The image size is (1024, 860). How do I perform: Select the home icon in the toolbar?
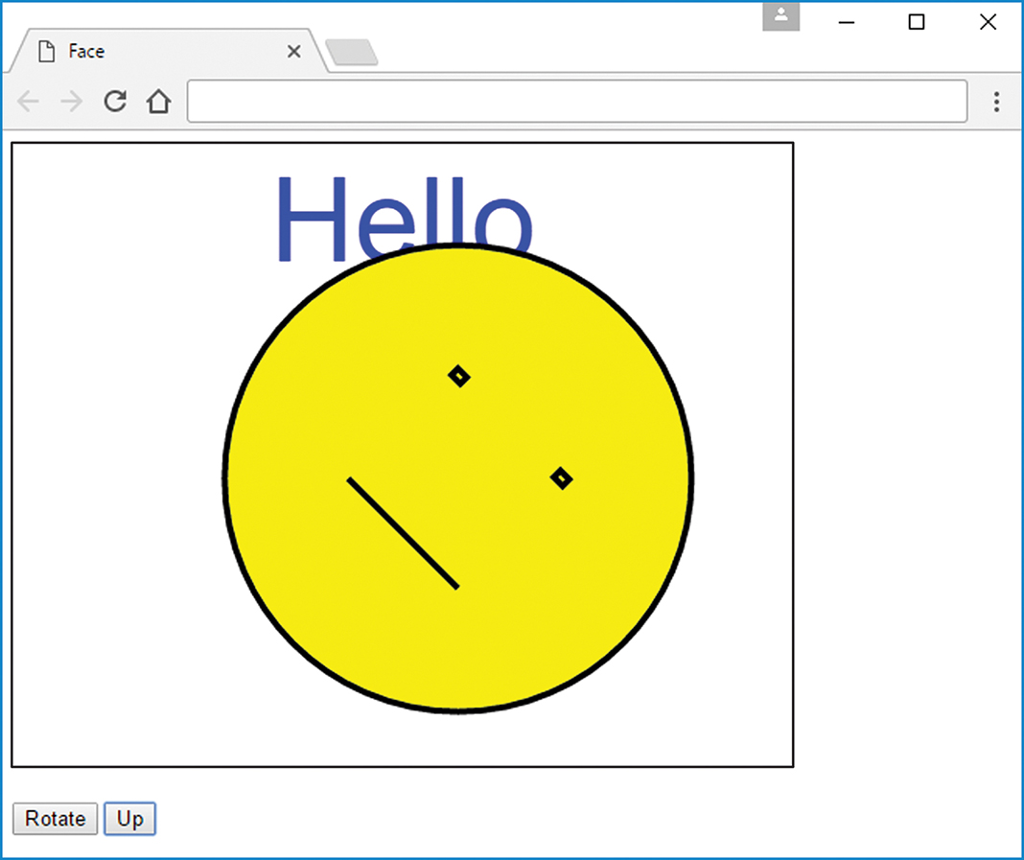[159, 101]
